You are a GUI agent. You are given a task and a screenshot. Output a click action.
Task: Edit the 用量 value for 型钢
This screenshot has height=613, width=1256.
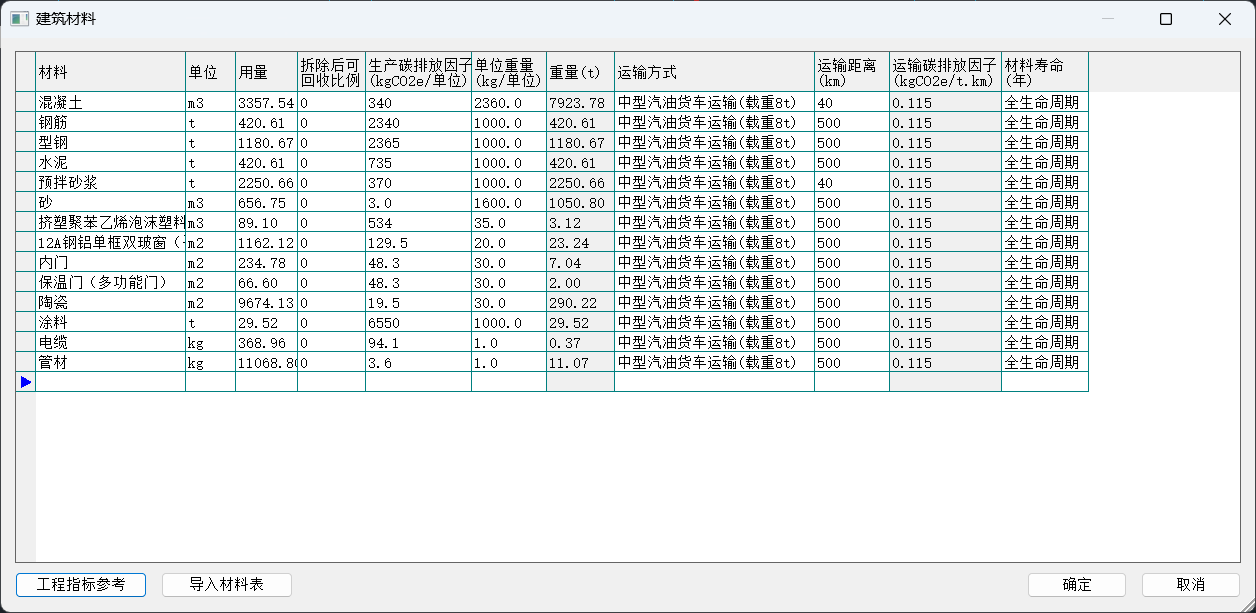[x=266, y=143]
